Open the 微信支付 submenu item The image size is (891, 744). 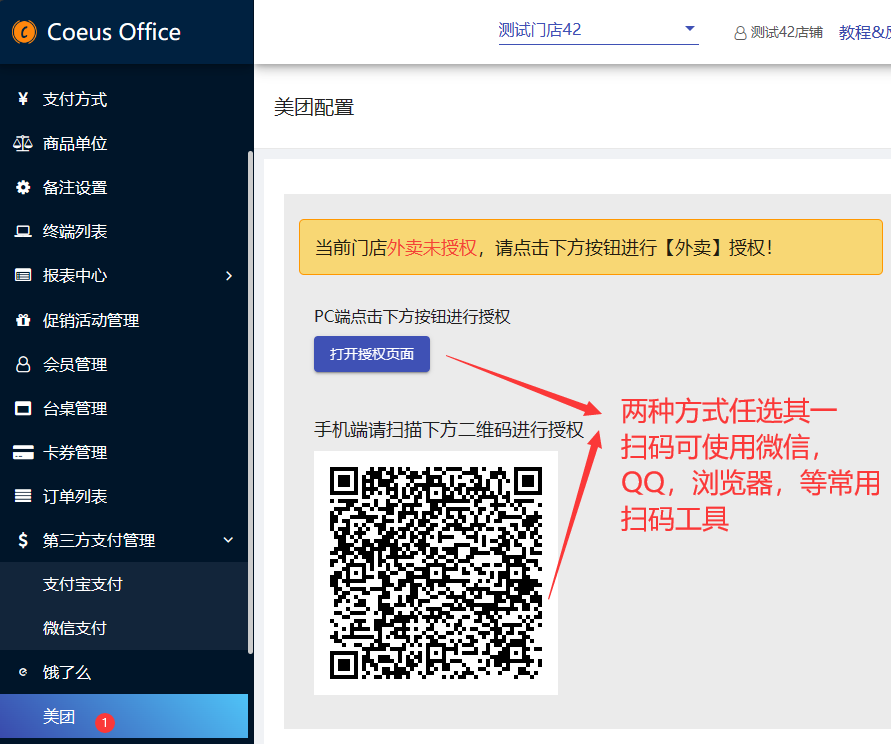tap(75, 628)
